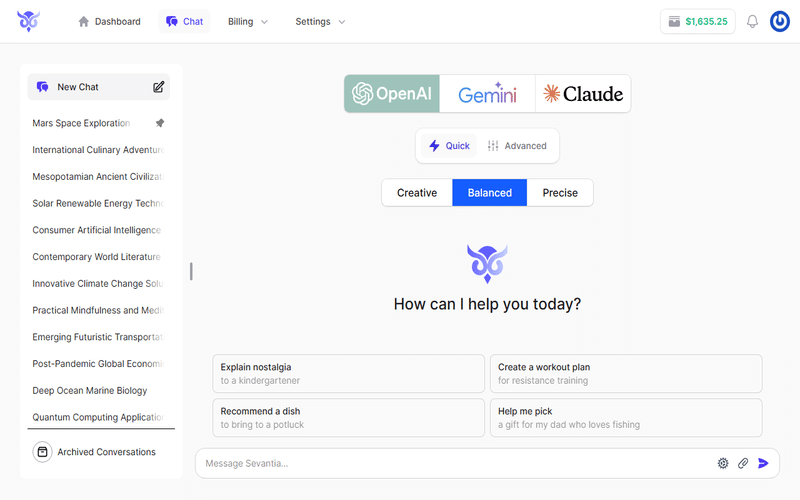Choose the Claude model tab
The height and width of the screenshot is (500, 800).
coord(583,94)
